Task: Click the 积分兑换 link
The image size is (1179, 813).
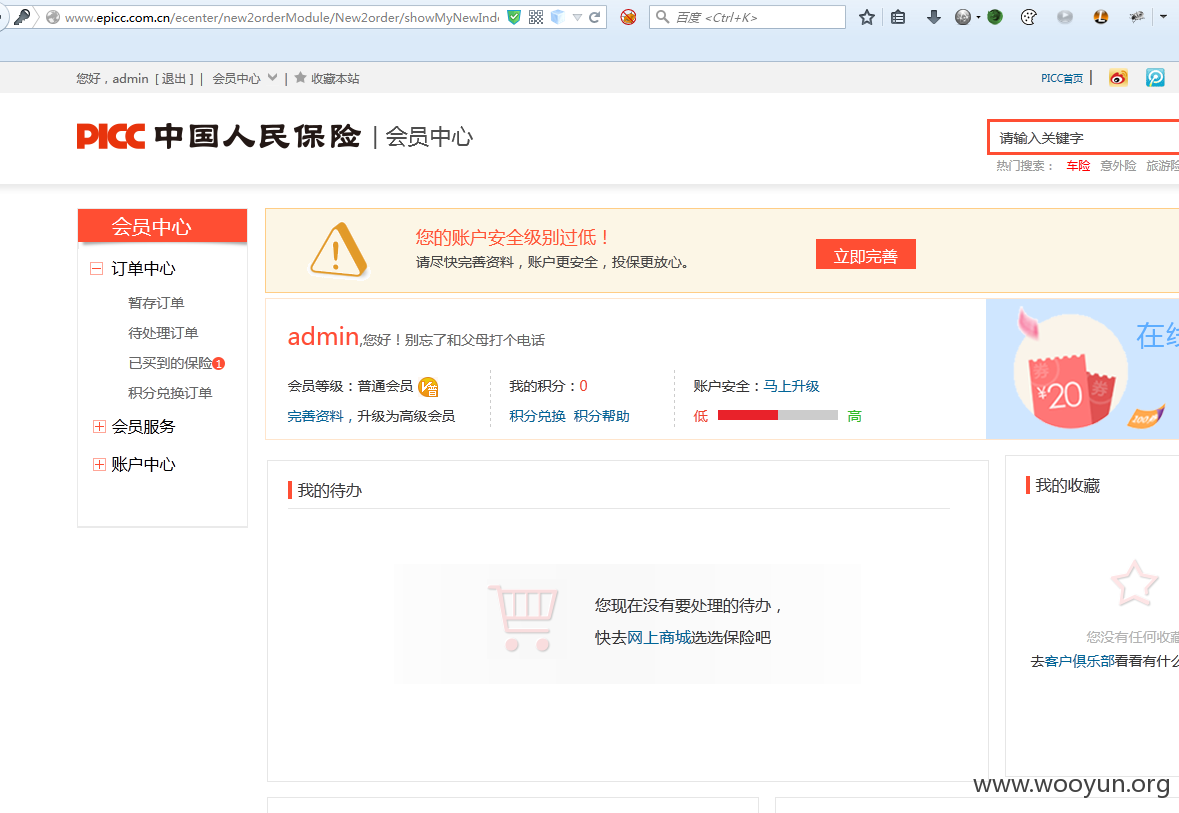Action: 537,417
